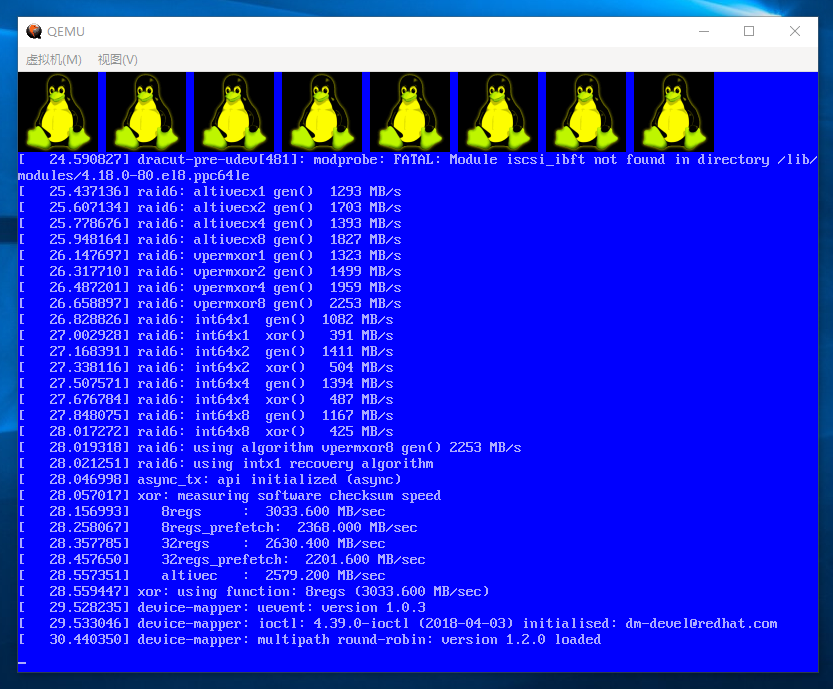Close the QEMU window

(795, 31)
